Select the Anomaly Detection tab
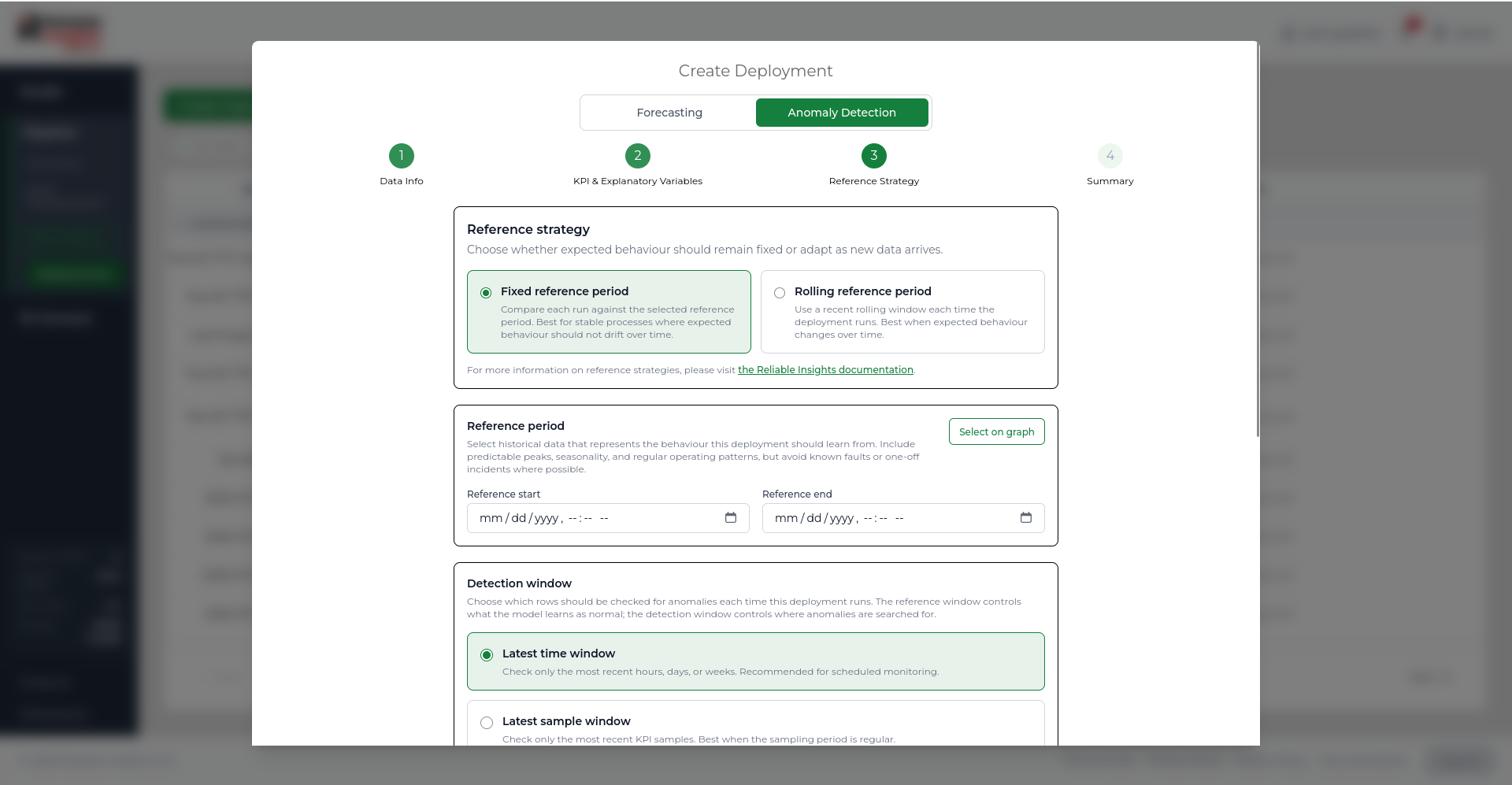 (842, 113)
